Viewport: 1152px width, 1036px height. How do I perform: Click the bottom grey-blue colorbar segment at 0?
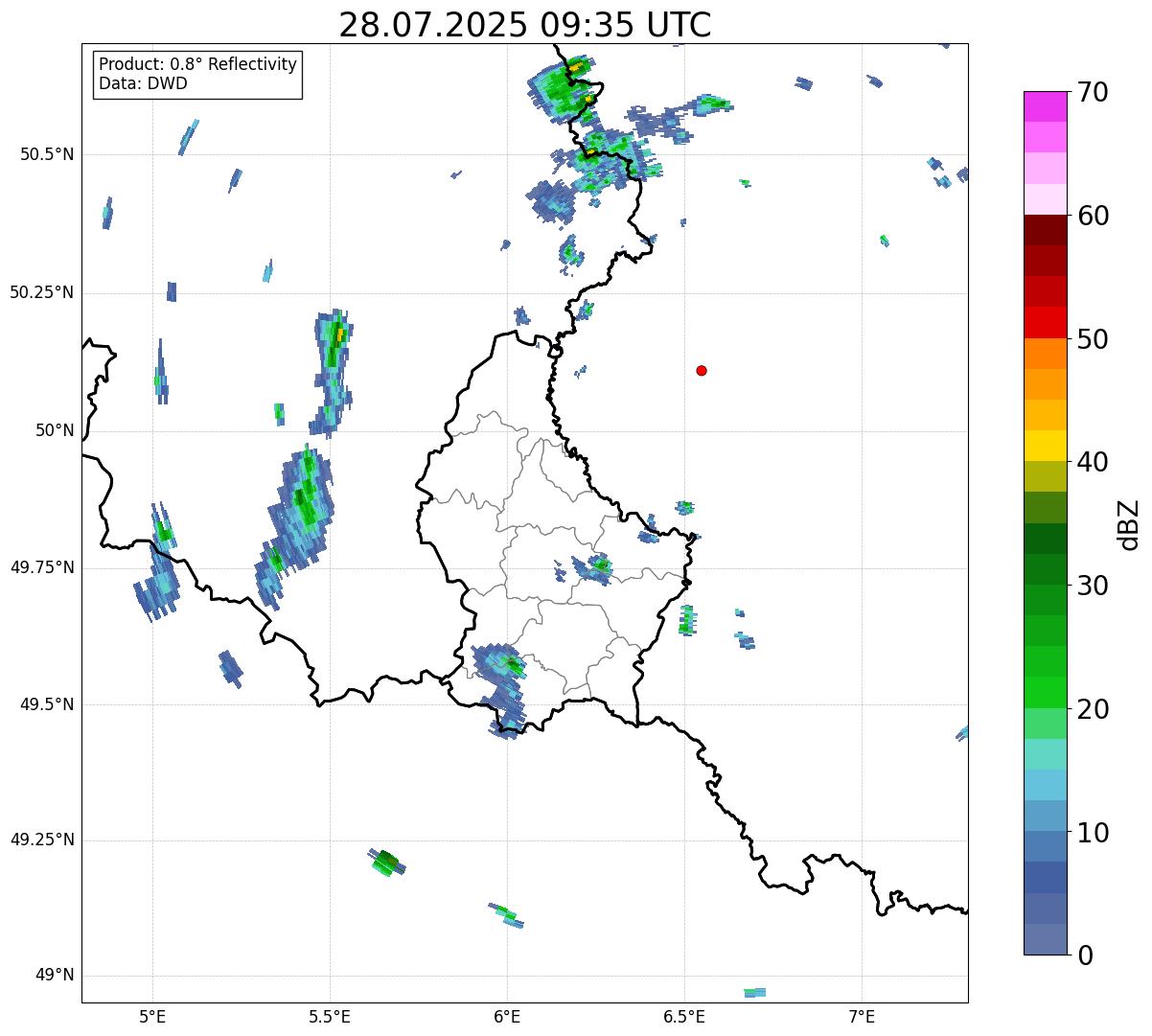pos(1045,938)
